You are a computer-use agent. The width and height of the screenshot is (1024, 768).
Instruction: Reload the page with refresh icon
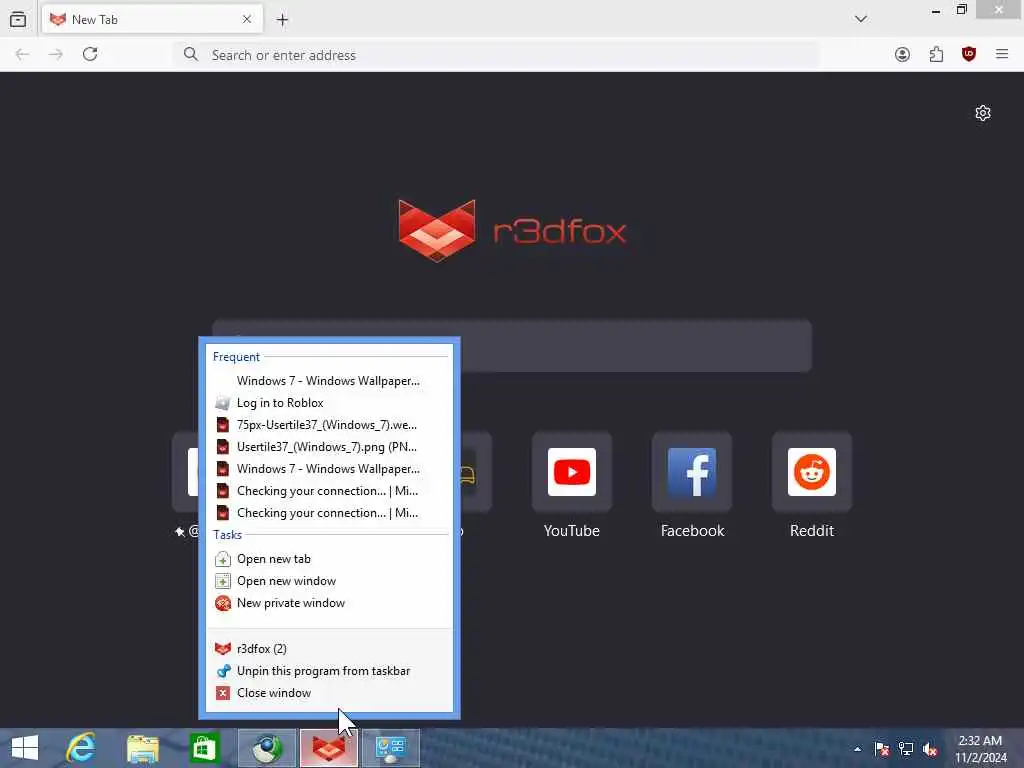[x=90, y=54]
